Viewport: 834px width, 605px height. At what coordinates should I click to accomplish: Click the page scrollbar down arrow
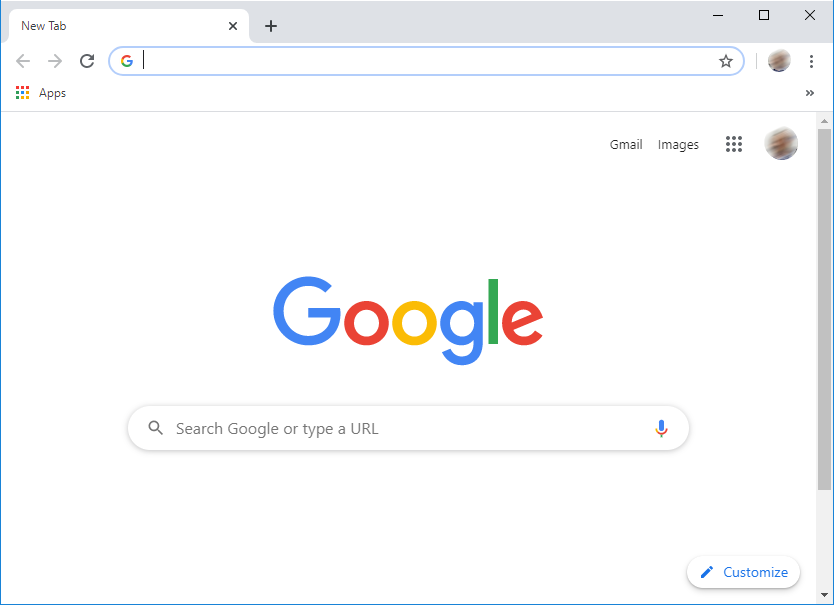[825, 594]
